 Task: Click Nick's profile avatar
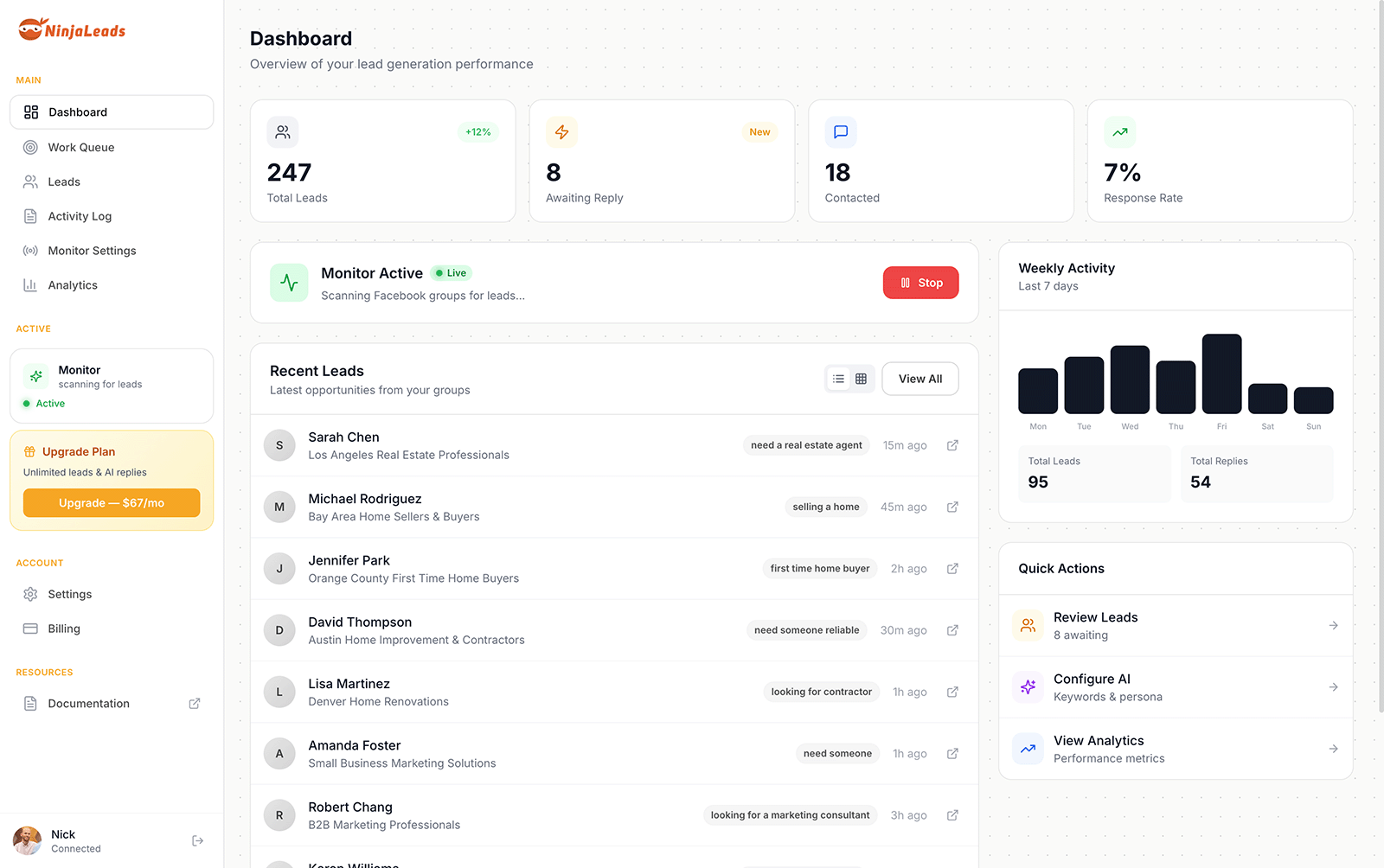coord(27,840)
